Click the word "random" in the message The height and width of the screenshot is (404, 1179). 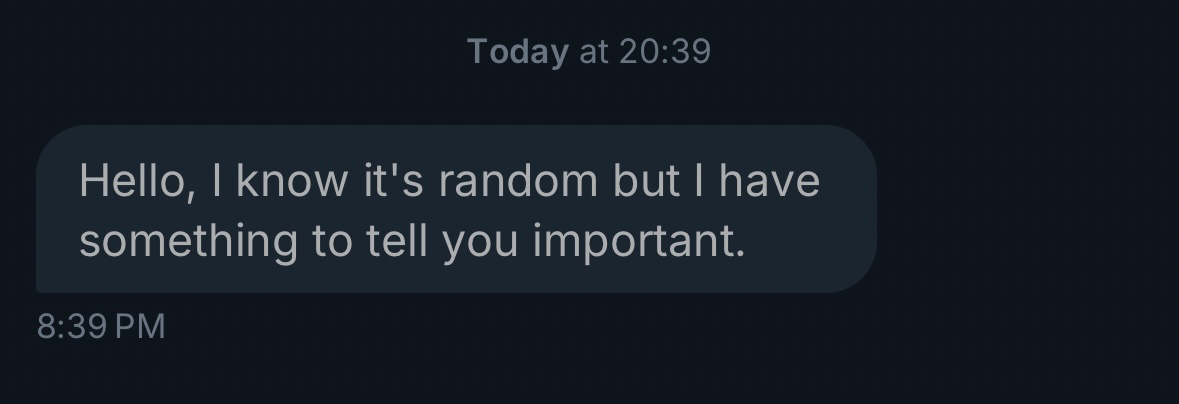point(518,181)
